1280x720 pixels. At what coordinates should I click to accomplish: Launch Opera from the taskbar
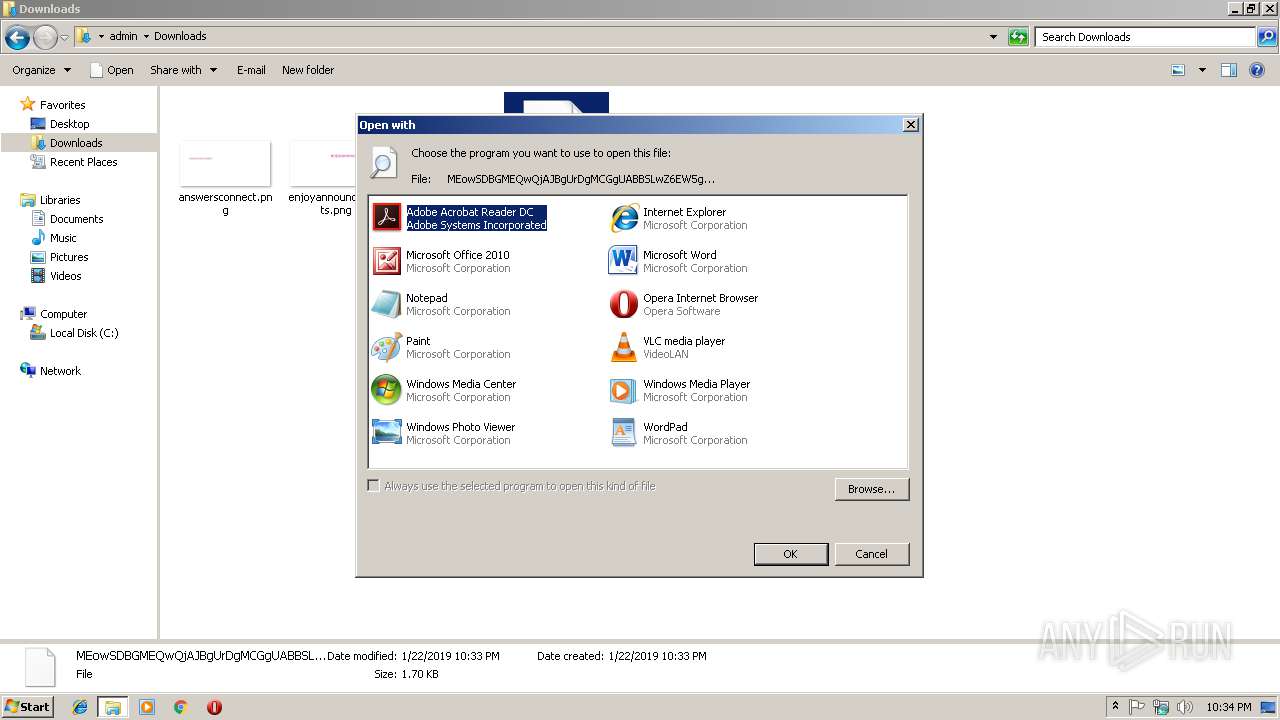[214, 707]
